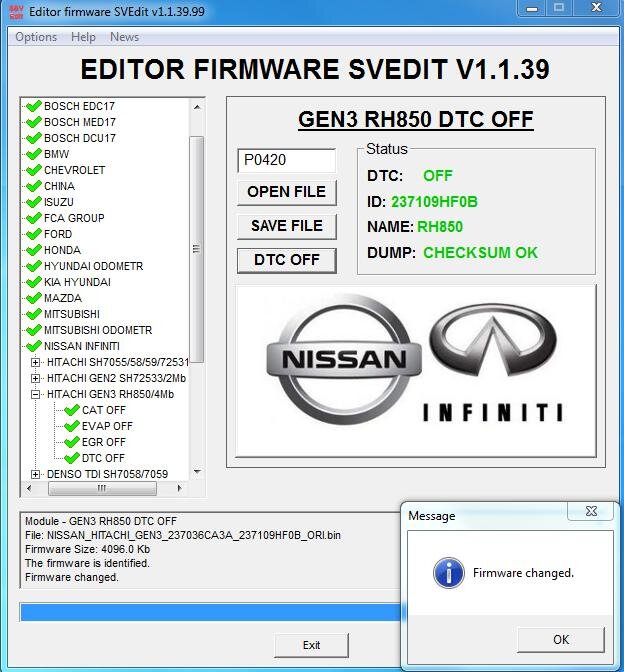Image resolution: width=624 pixels, height=672 pixels.
Task: Select MITSUBISHI ODOMETR in the tree
Action: click(98, 330)
